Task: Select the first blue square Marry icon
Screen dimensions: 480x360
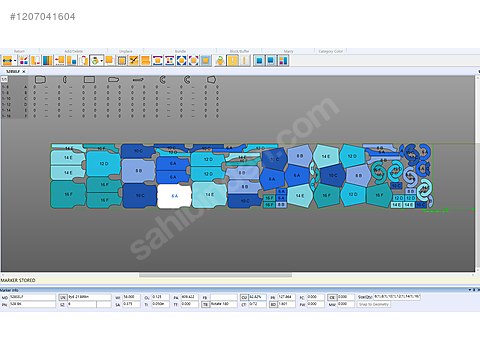Action: point(259,61)
